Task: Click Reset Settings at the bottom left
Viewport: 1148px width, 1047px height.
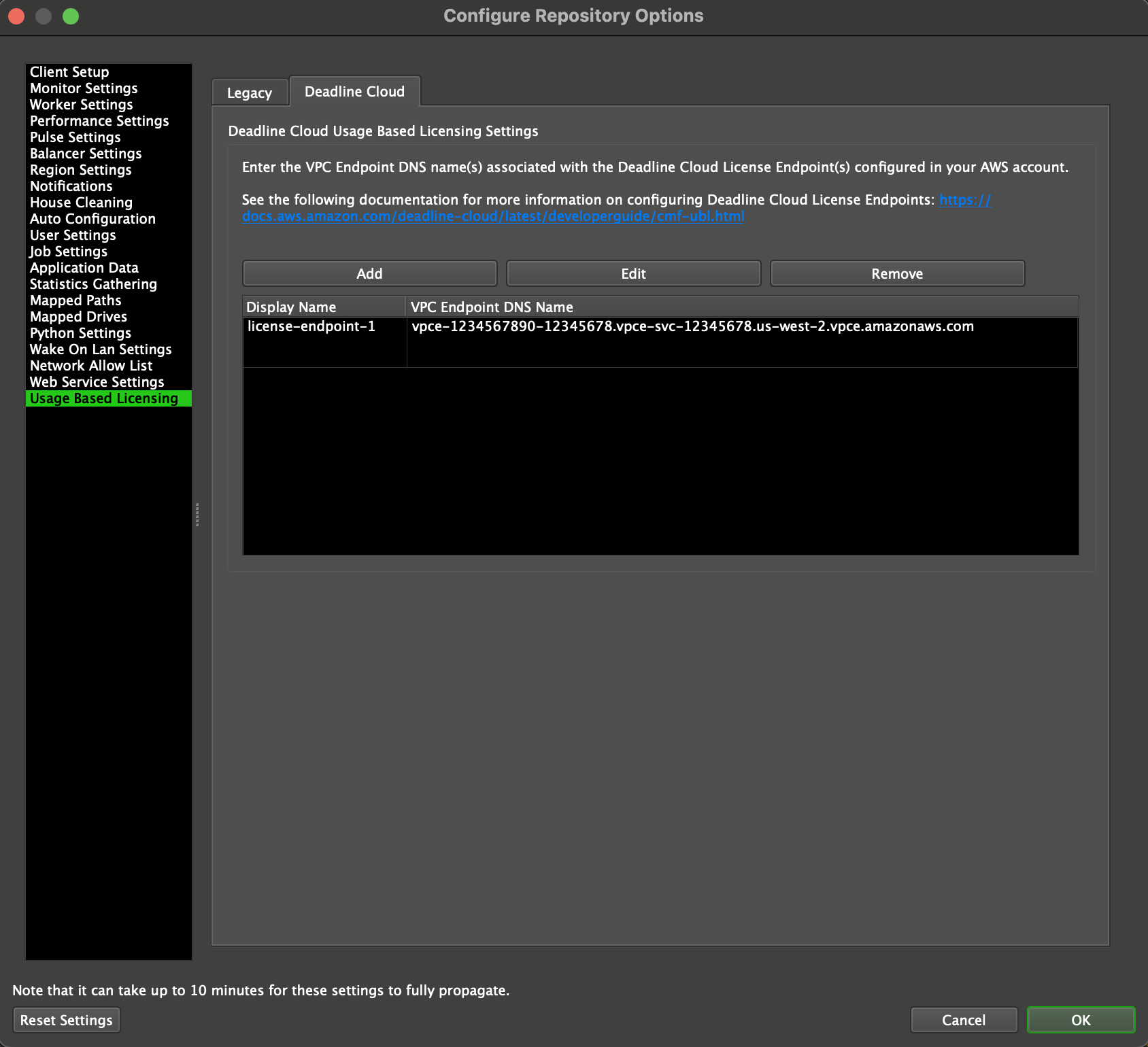Action: coord(66,1020)
